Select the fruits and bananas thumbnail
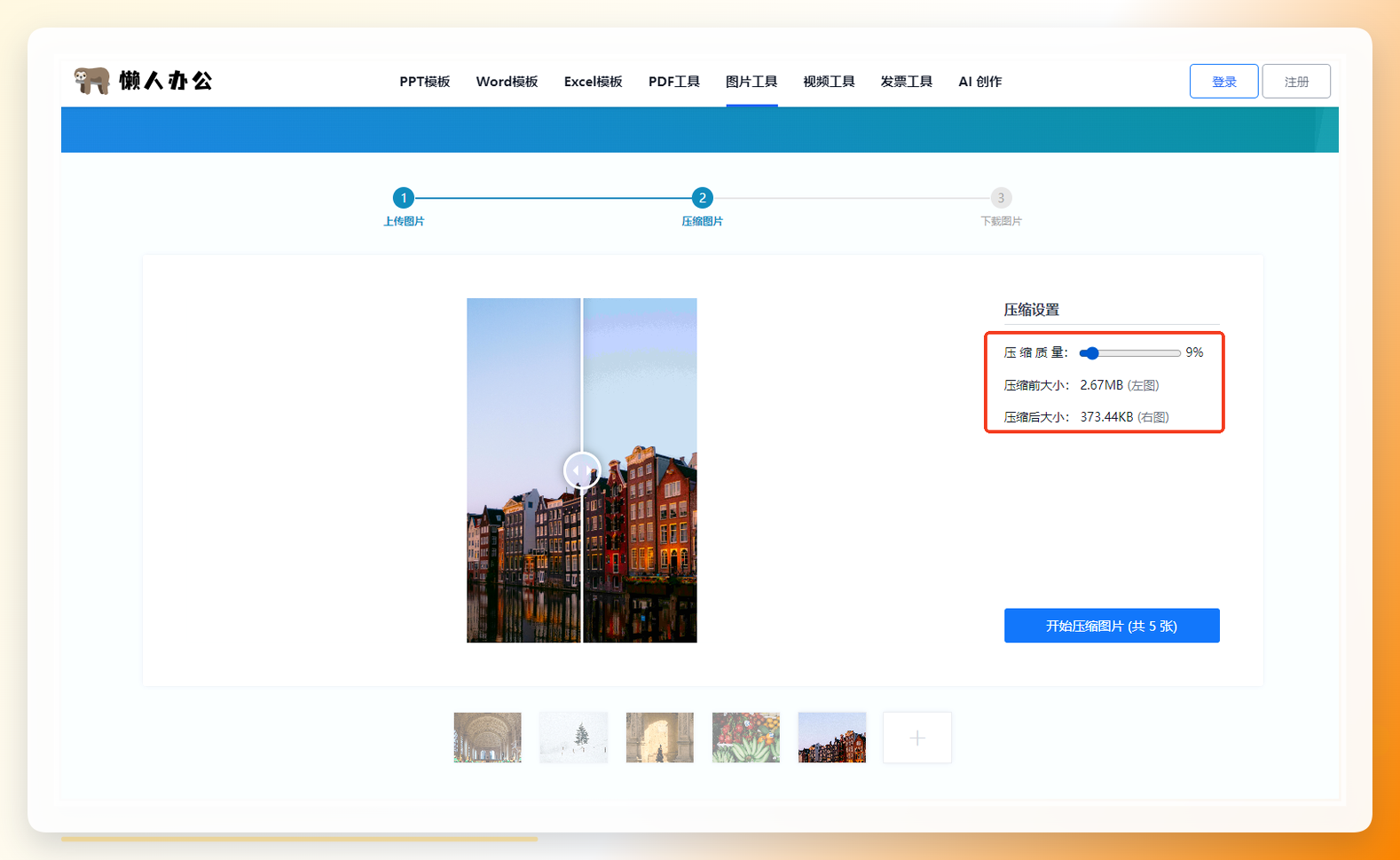This screenshot has height=860, width=1400. [745, 738]
